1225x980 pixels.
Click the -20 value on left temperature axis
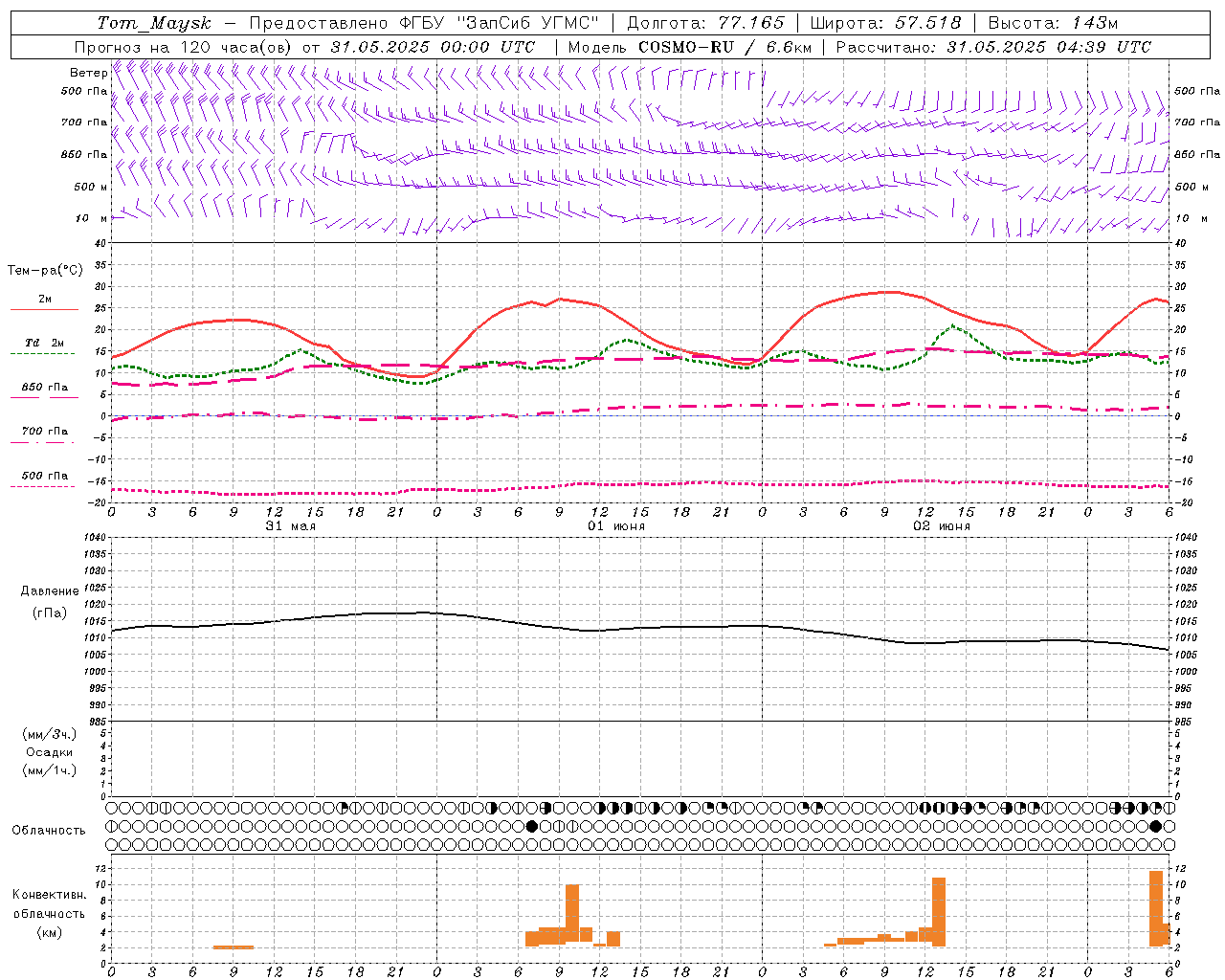pos(98,502)
